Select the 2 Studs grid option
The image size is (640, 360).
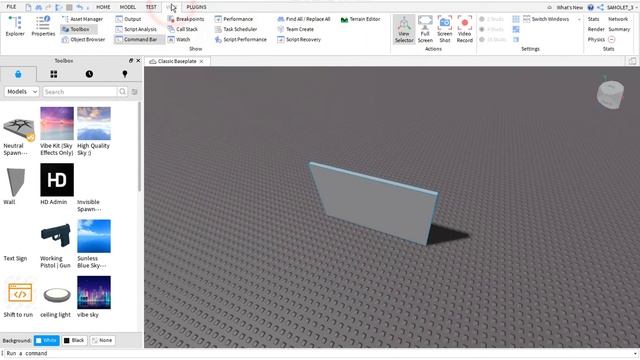492,19
